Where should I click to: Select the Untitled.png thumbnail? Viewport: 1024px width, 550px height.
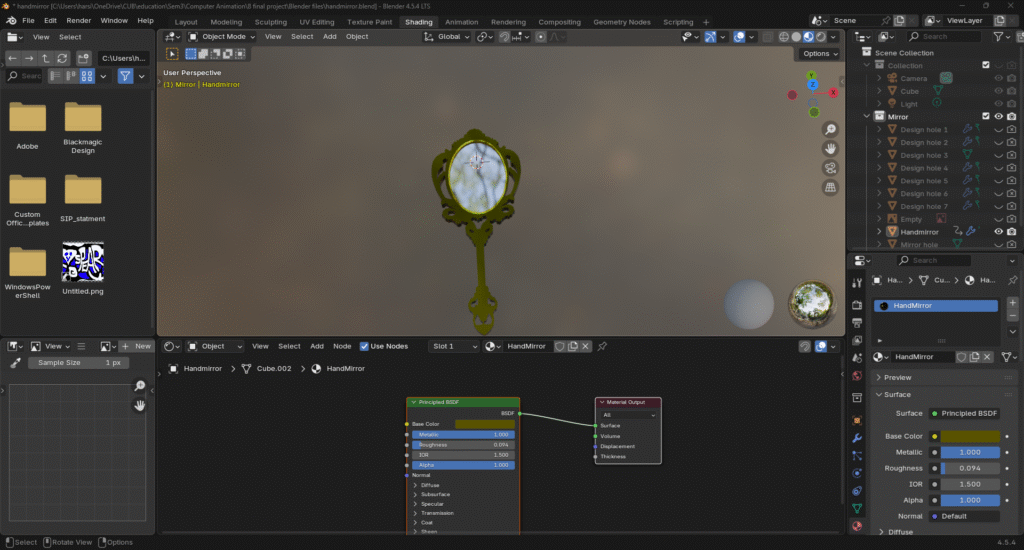(x=83, y=263)
